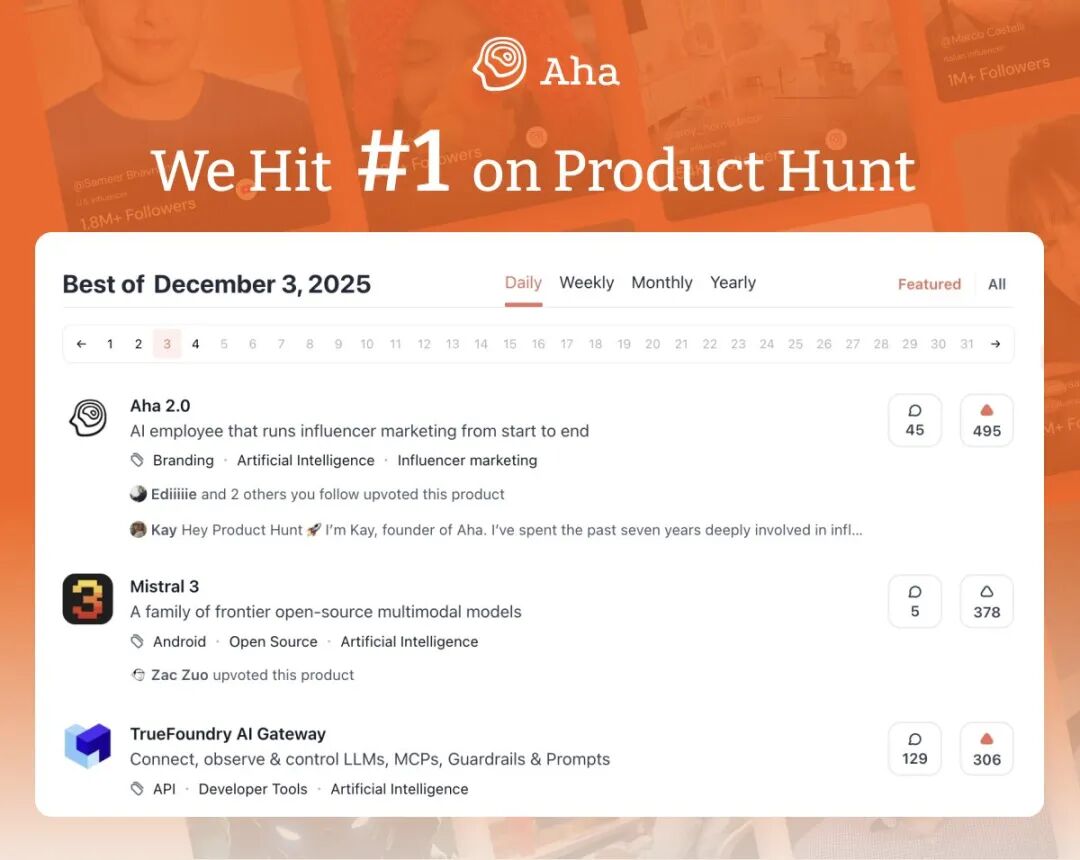Click Kay's avatar in the maker comment
Viewport: 1080px width, 860px height.
pos(138,530)
